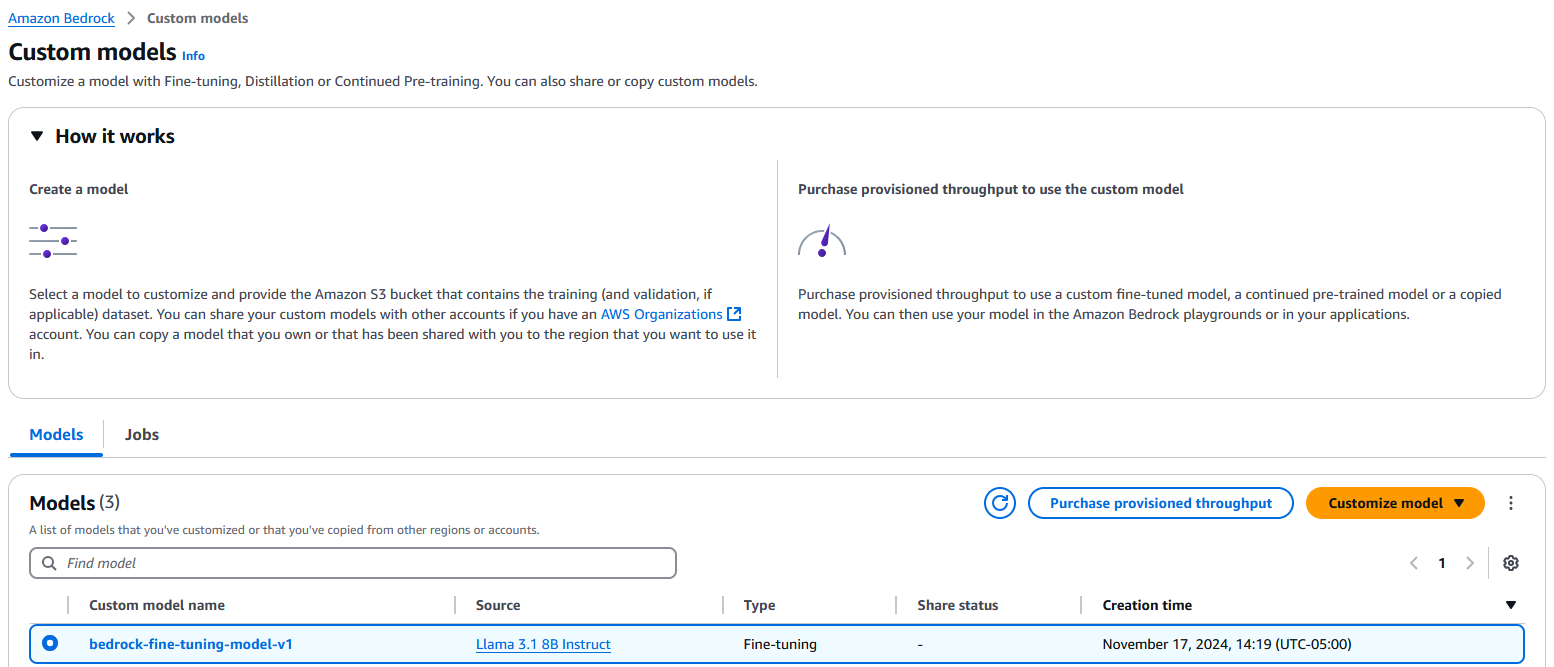Click the Info link beside Custom models
Screen dimensions: 1554x667
pos(193,56)
